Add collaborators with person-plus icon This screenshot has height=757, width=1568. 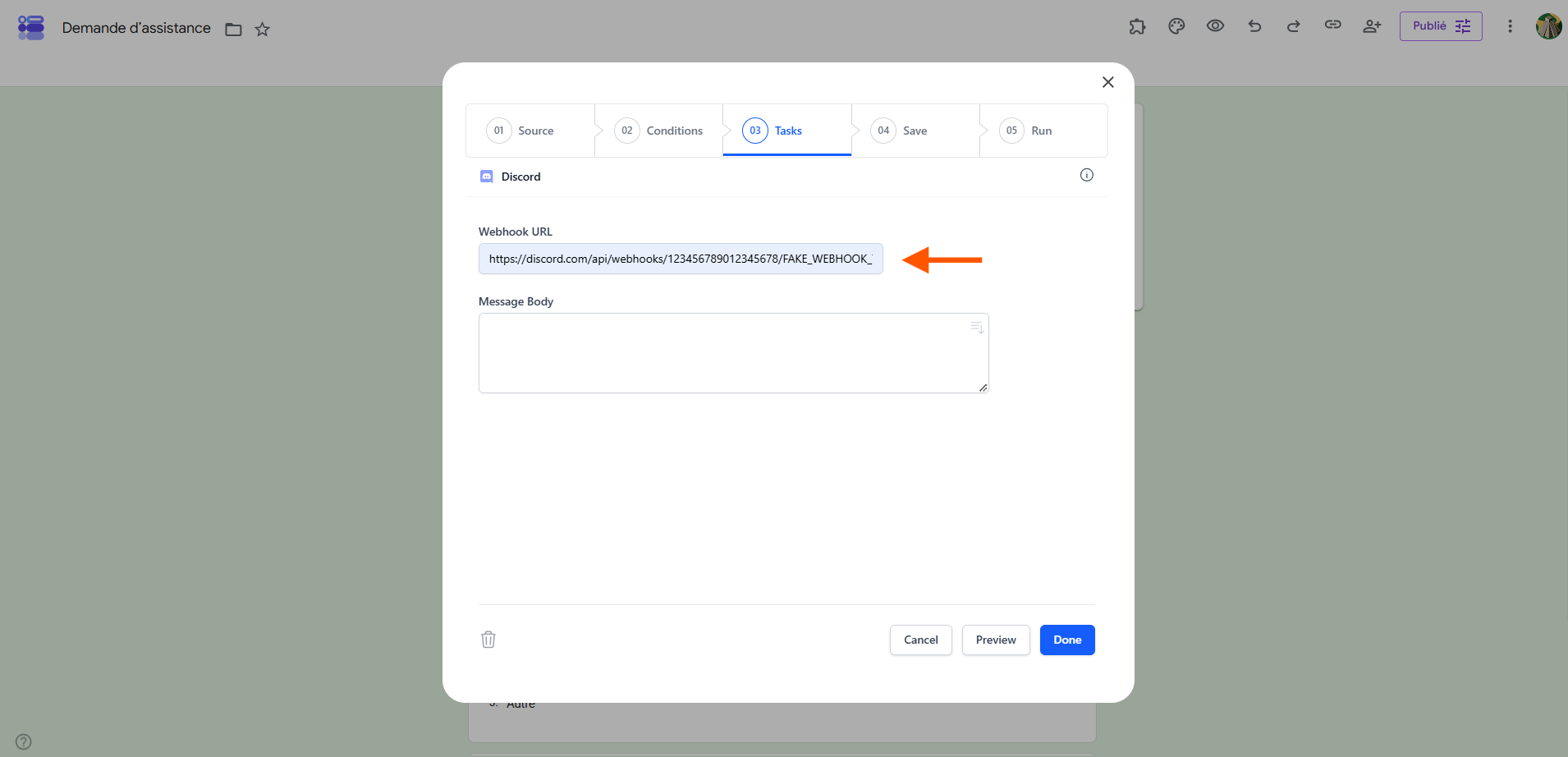click(x=1372, y=26)
